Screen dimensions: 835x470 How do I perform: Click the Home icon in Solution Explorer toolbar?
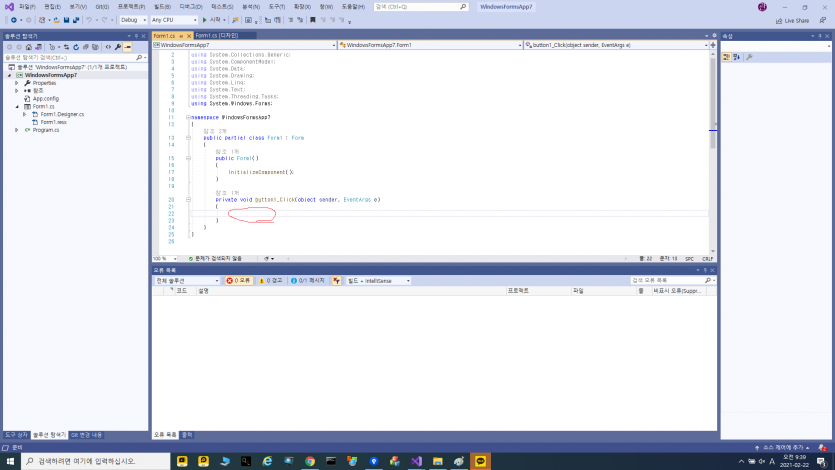tap(29, 47)
